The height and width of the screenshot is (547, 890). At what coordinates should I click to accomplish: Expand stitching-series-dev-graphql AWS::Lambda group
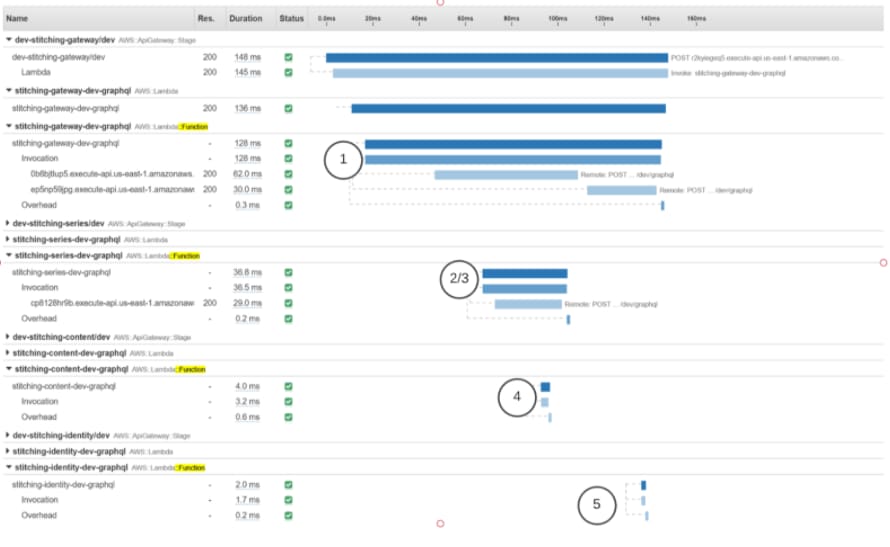7,239
